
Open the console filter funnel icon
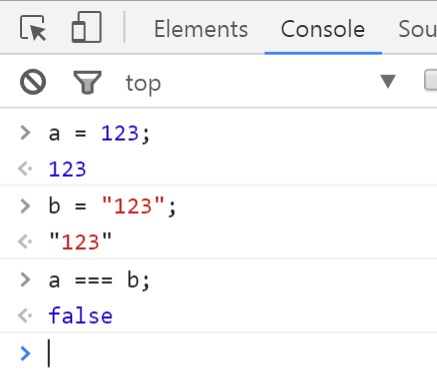pos(87,82)
